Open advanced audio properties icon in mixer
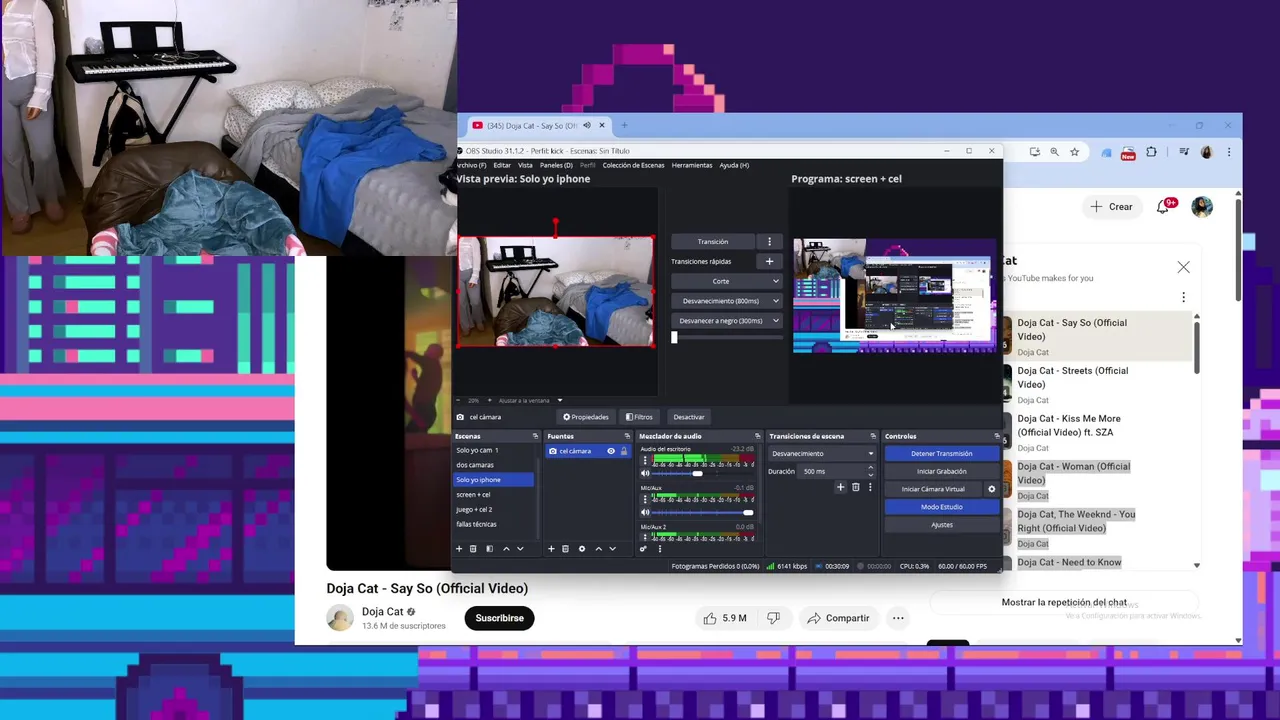This screenshot has width=1280, height=720. pos(643,549)
